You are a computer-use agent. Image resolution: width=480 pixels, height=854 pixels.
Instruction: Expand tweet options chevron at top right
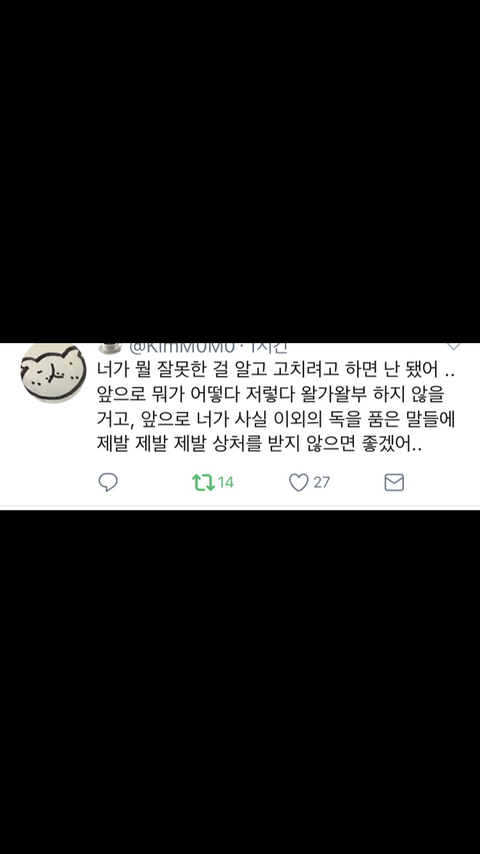click(453, 346)
